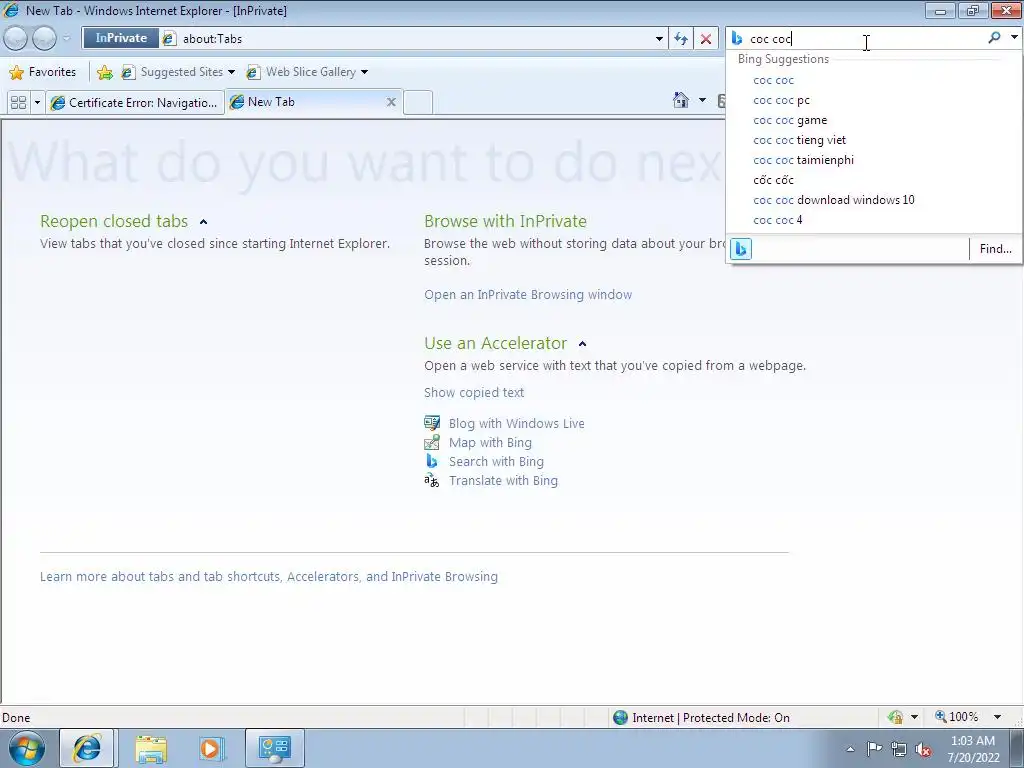
Task: Click the red Stop loading icon
Action: tap(706, 39)
